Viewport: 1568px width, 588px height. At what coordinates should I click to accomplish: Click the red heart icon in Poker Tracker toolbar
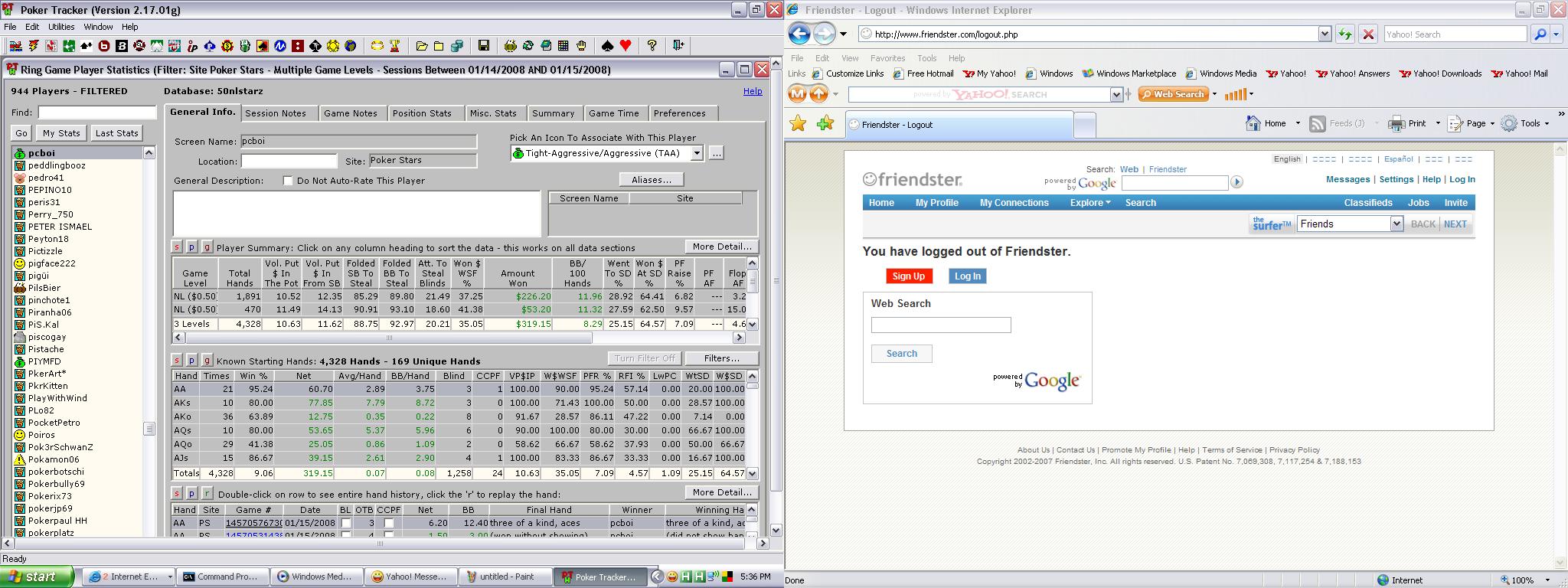click(626, 46)
